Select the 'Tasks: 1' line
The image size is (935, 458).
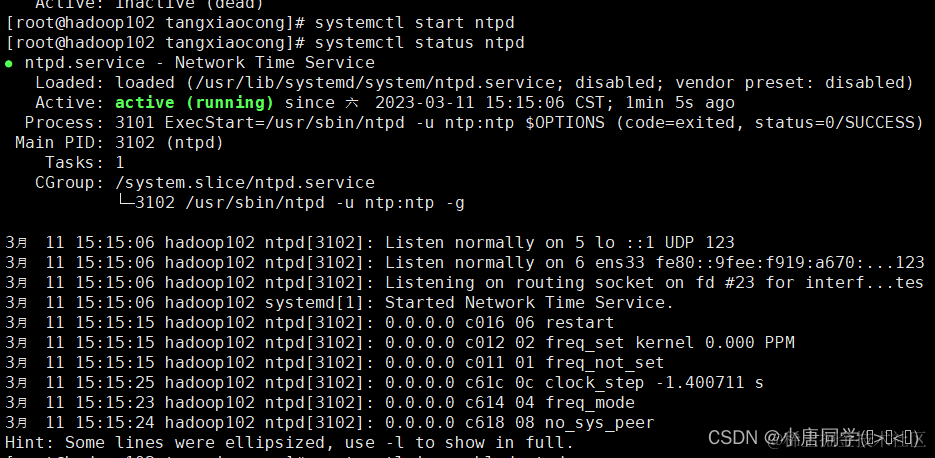[x=85, y=163]
